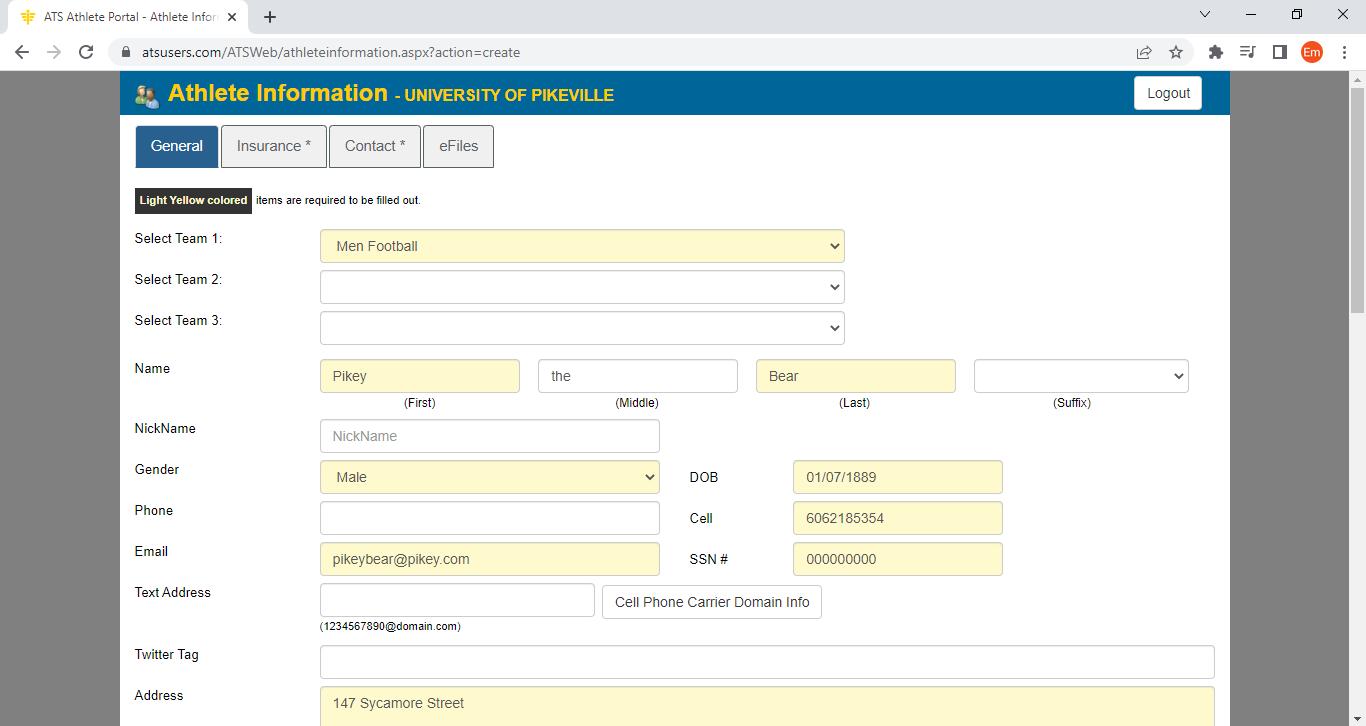This screenshot has height=726, width=1366.
Task: Click the '(1234567890@domain.com)' hint text
Action: [x=390, y=626]
